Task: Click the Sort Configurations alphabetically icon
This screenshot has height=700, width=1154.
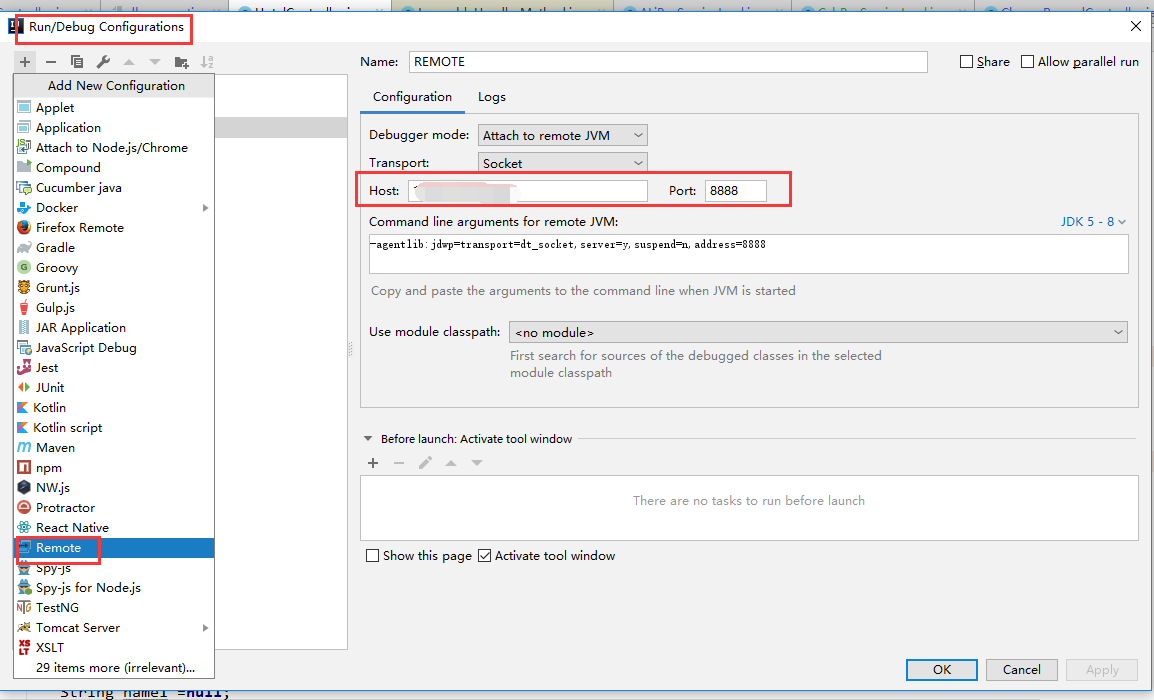Action: click(208, 62)
